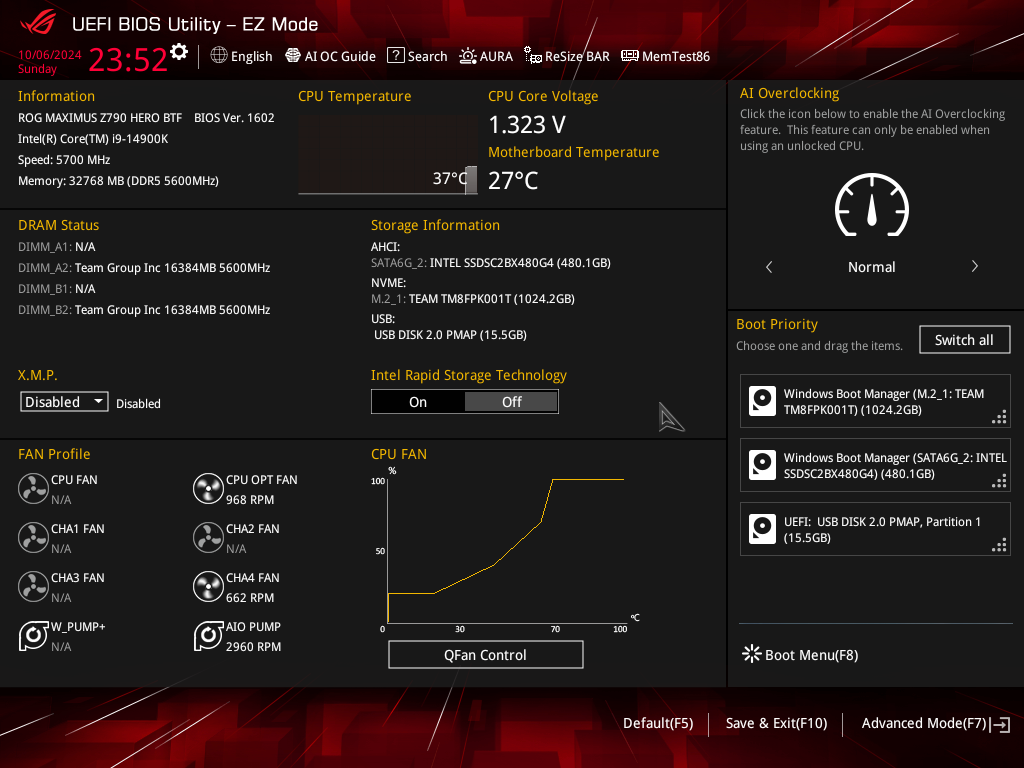Click the ROG logo icon

(39, 23)
